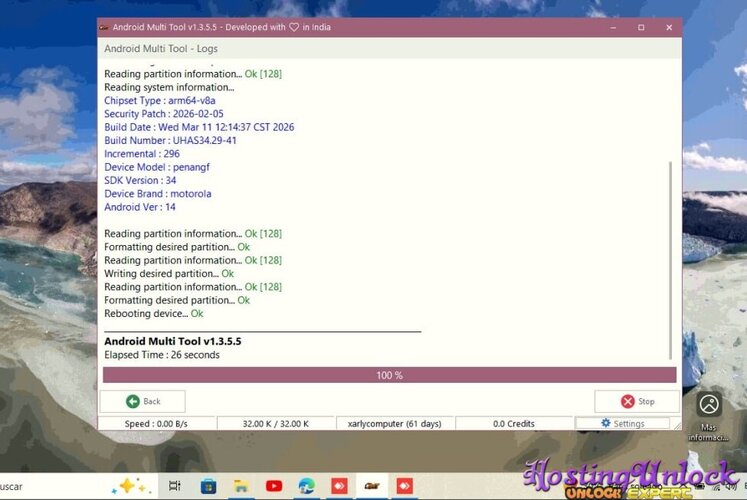Screen dimensions: 747x500
Task: Open the last red AnyDesk taskbar icon
Action: tap(404, 486)
